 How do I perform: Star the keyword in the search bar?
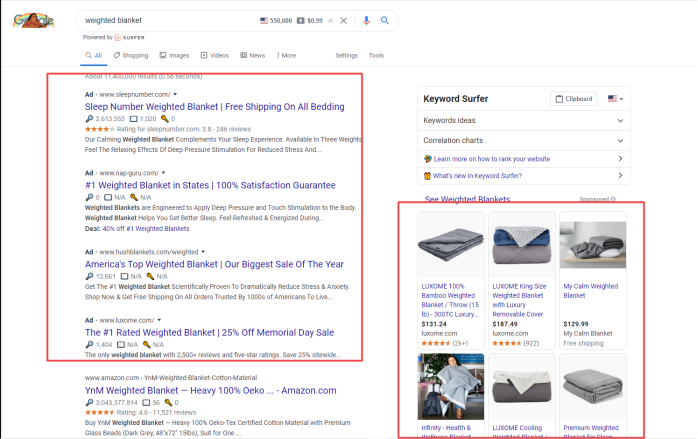[x=329, y=20]
